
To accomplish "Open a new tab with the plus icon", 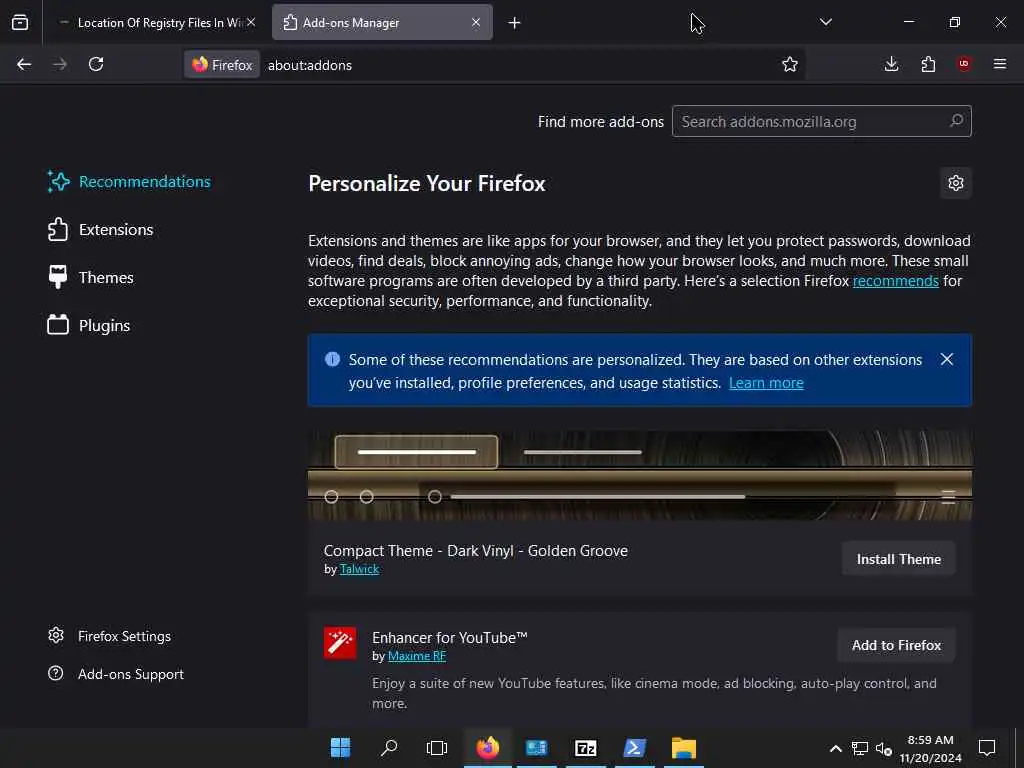I will point(514,23).
